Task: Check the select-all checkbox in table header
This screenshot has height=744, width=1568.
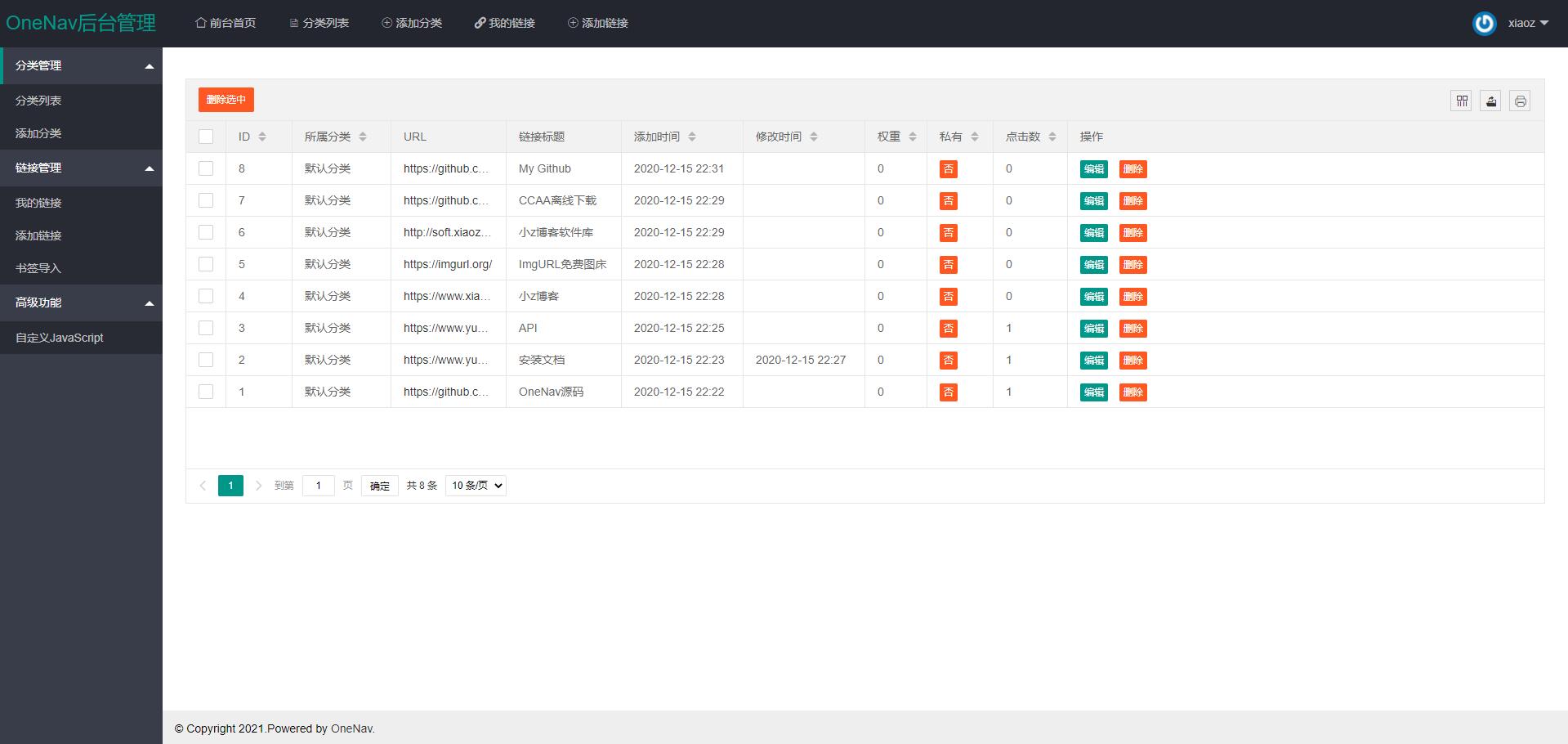Action: [205, 137]
